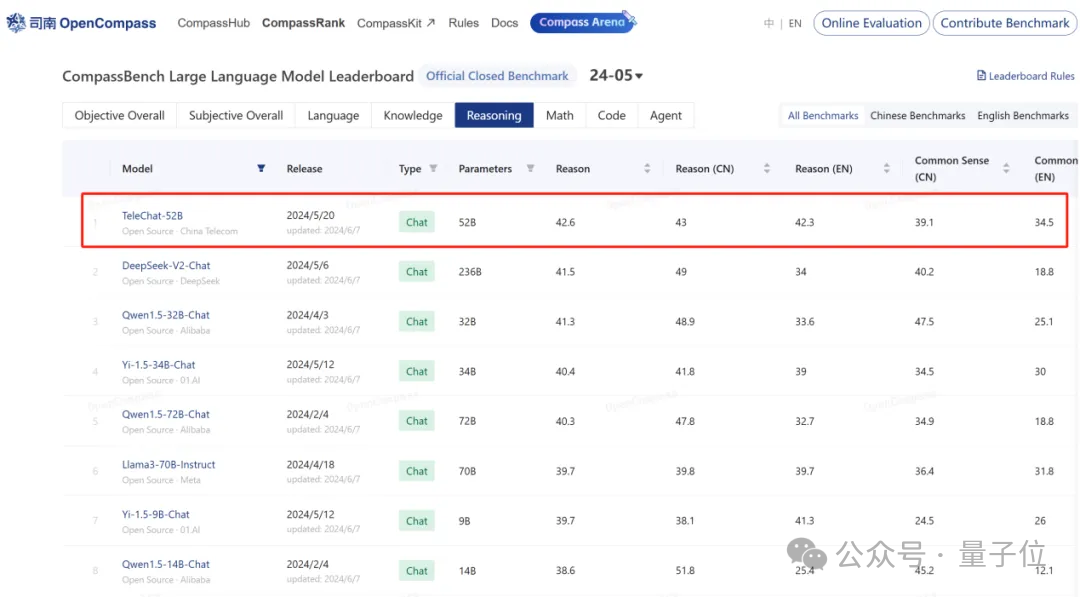Switch language to EN
Image resolution: width=1080 pixels, height=597 pixels.
[795, 23]
